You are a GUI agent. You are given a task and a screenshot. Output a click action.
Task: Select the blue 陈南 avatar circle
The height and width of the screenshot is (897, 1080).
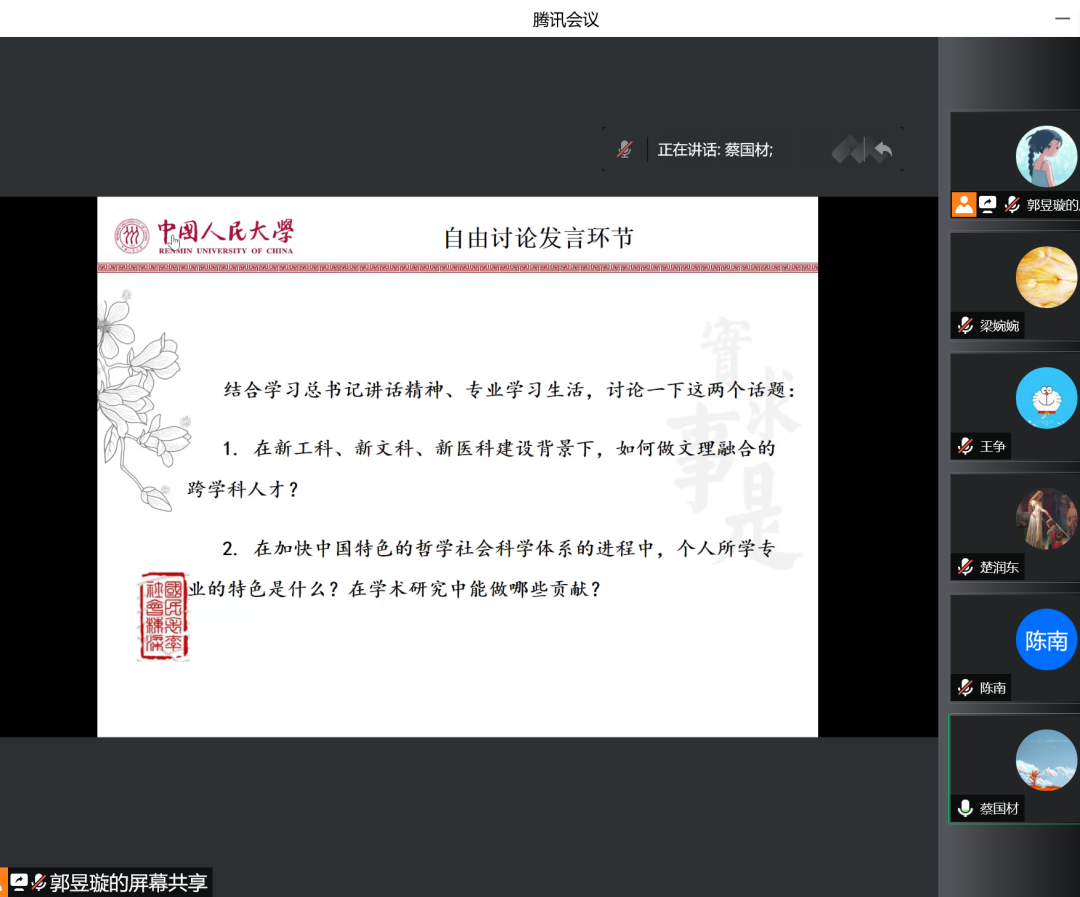(1046, 640)
